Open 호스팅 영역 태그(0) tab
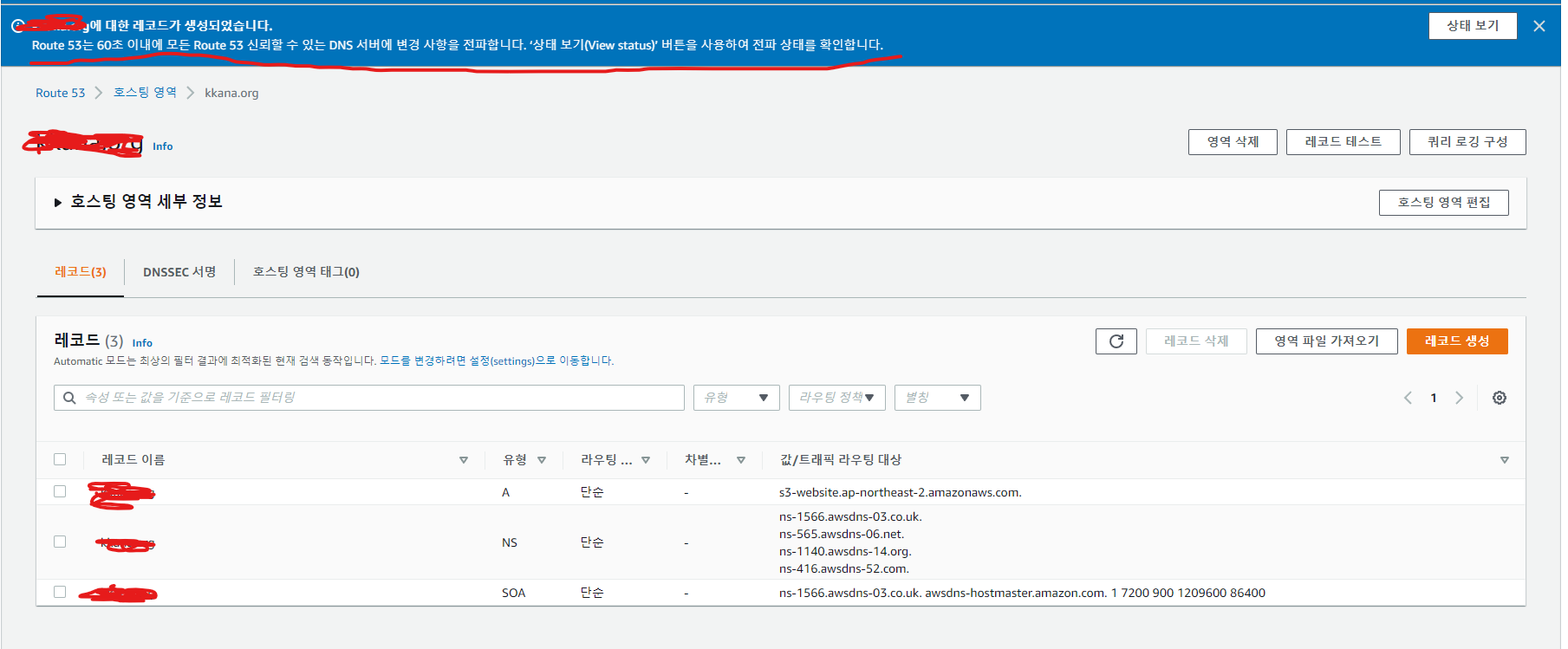The height and width of the screenshot is (649, 1568). [x=306, y=272]
